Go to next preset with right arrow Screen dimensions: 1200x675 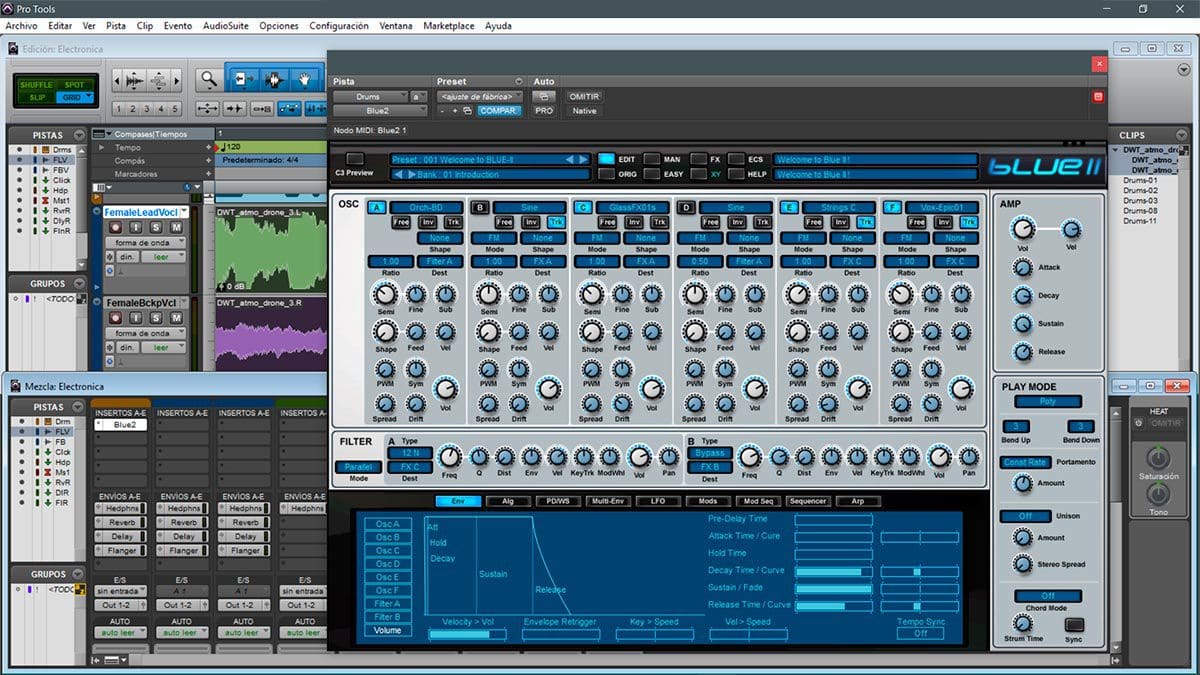(584, 159)
